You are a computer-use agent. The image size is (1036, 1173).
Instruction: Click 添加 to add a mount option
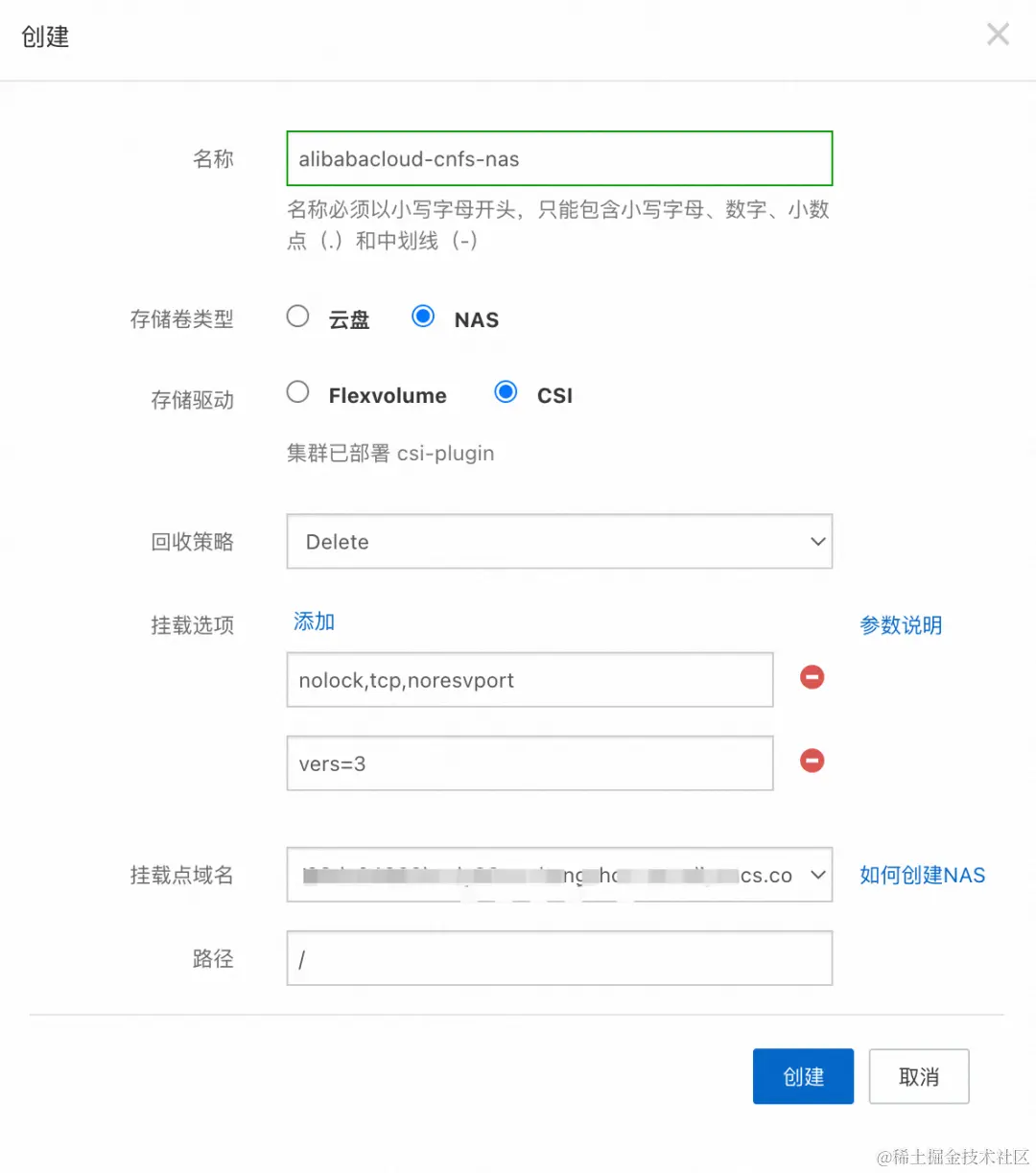[x=313, y=621]
